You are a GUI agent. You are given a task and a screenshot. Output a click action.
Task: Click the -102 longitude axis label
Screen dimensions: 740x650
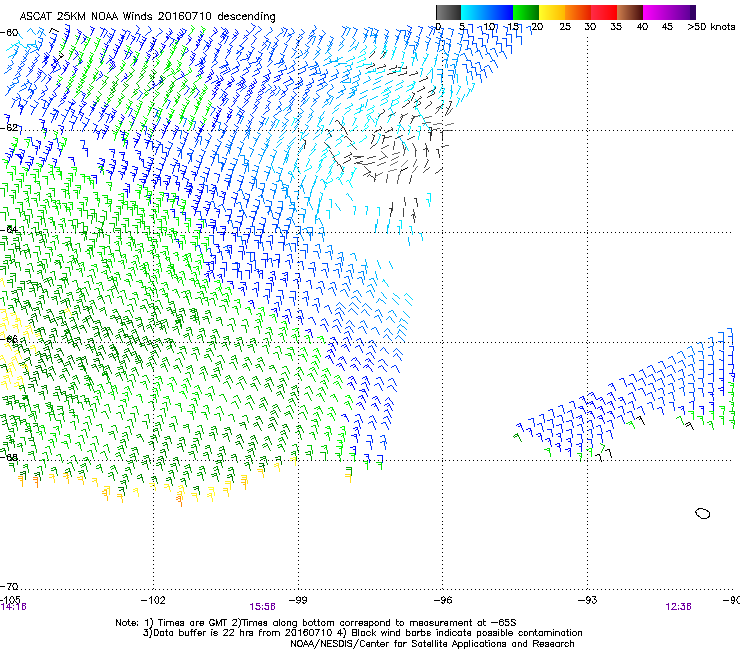point(153,600)
